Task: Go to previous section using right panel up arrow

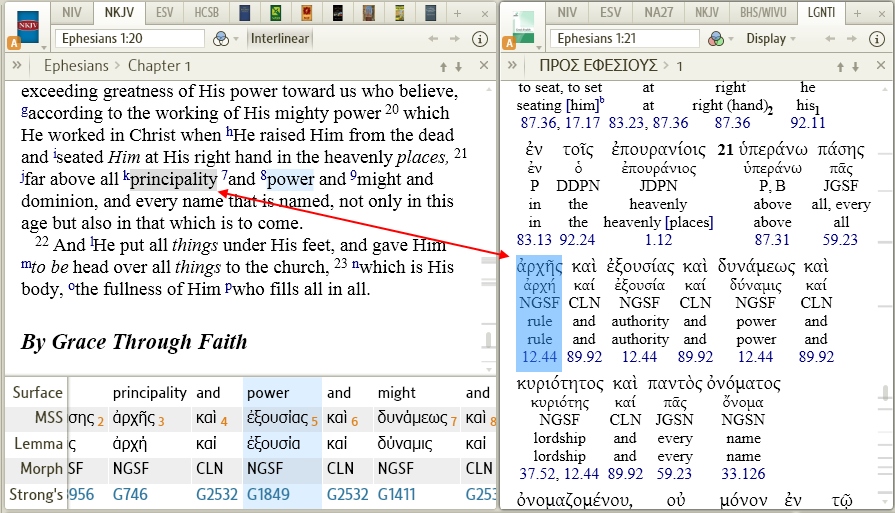Action: [839, 66]
